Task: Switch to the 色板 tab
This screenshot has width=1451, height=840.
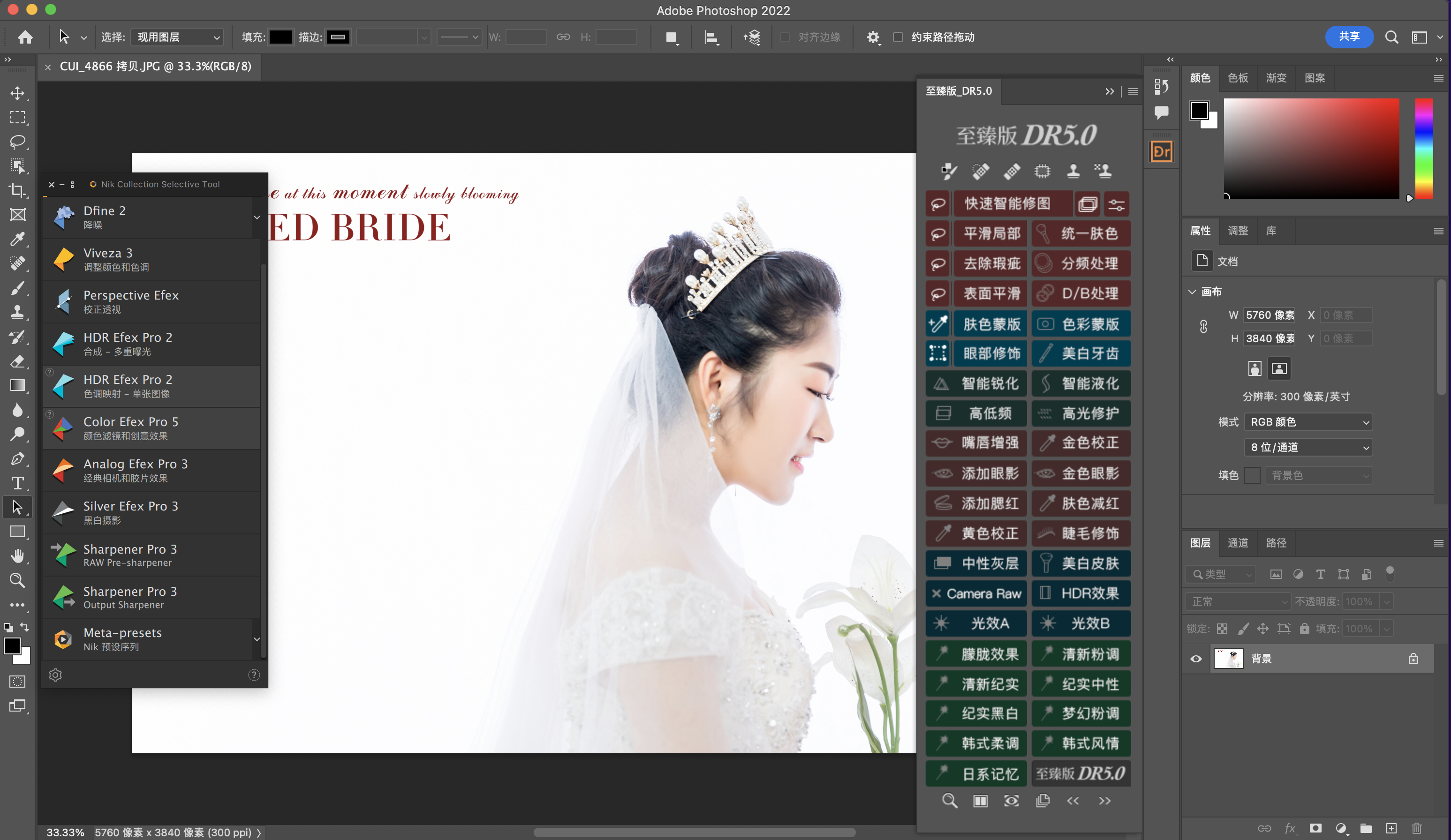Action: point(1237,78)
